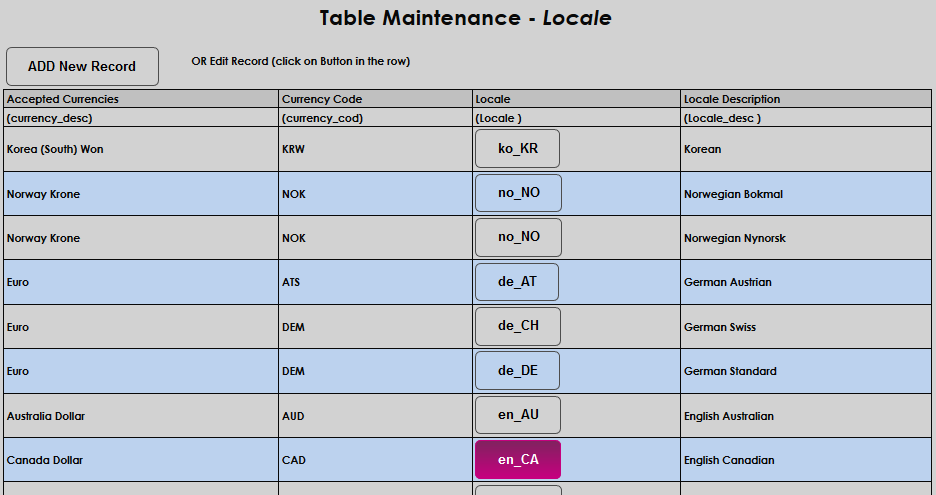Select the Korea (South) Won cell
The height and width of the screenshot is (495, 936).
[55, 149]
